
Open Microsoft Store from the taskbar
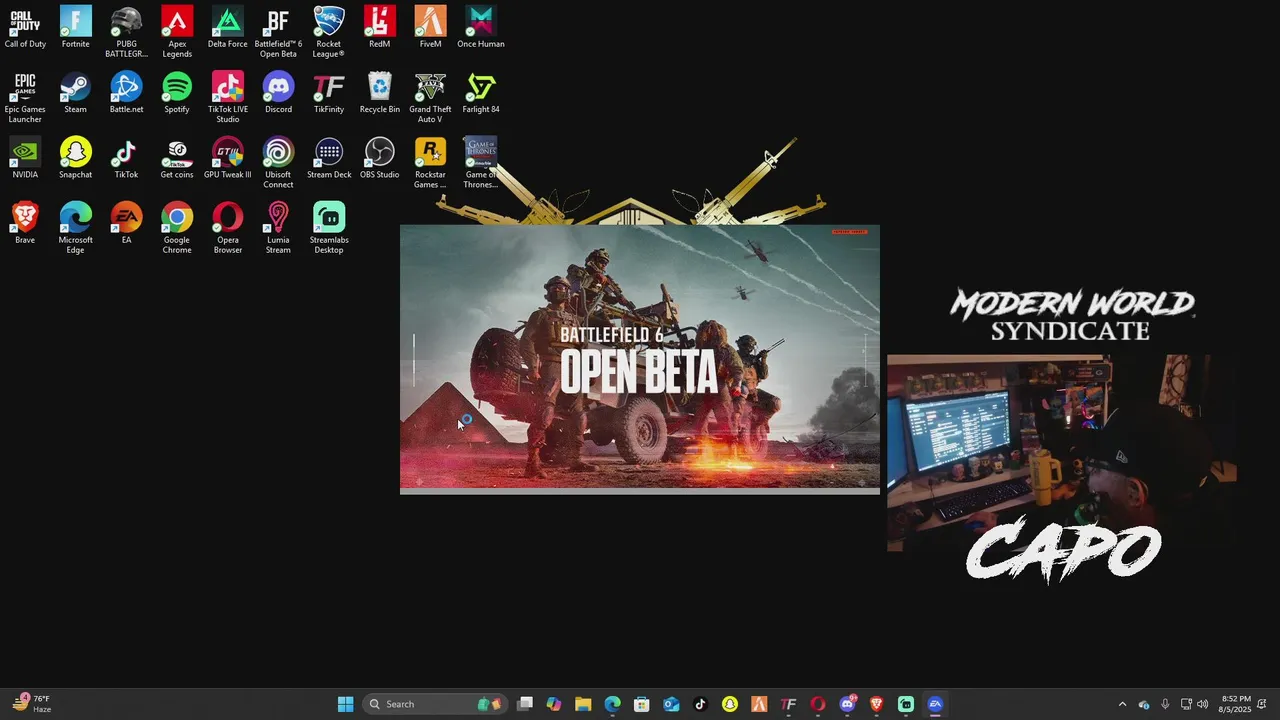(642, 704)
